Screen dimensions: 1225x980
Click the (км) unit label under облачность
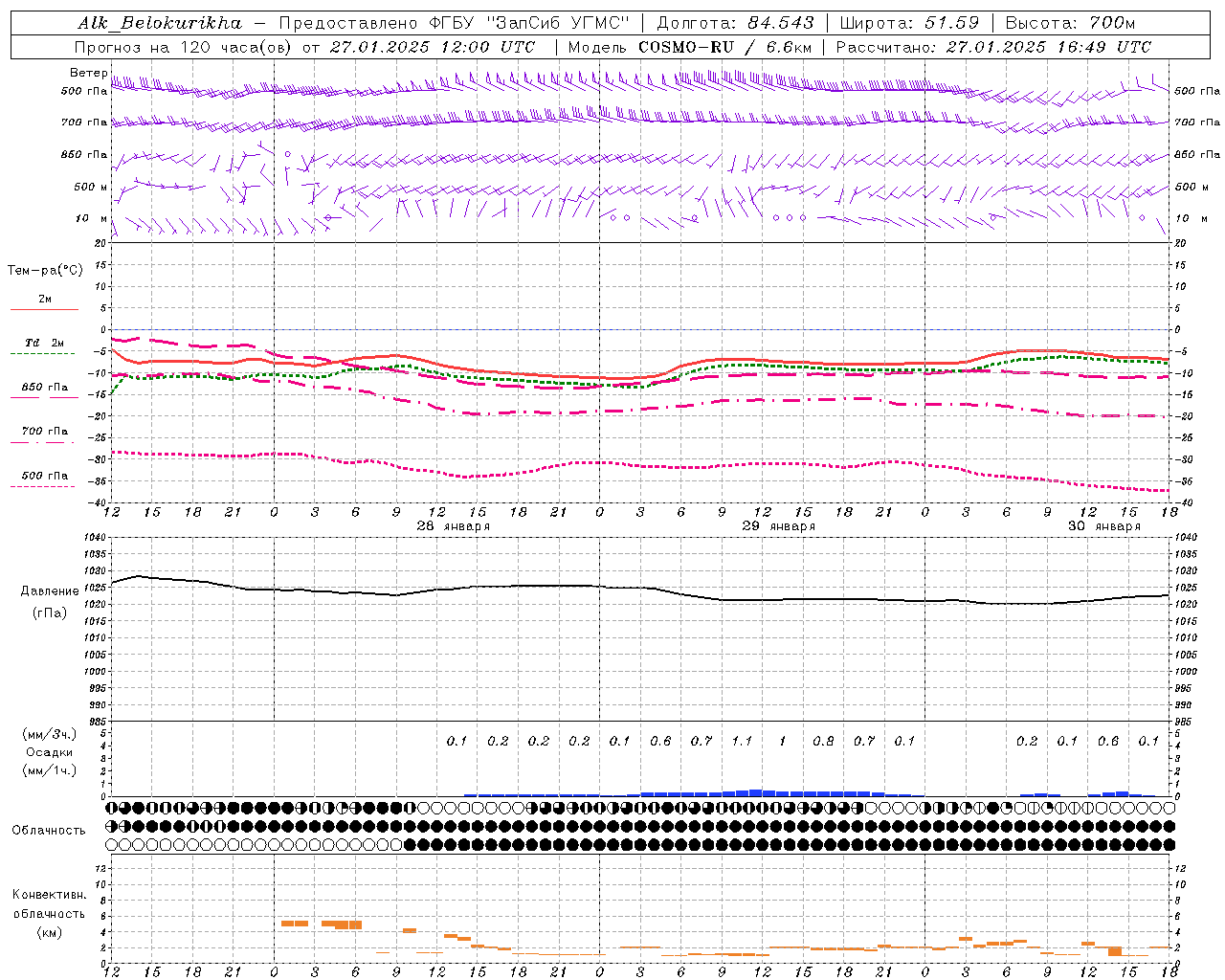(49, 932)
